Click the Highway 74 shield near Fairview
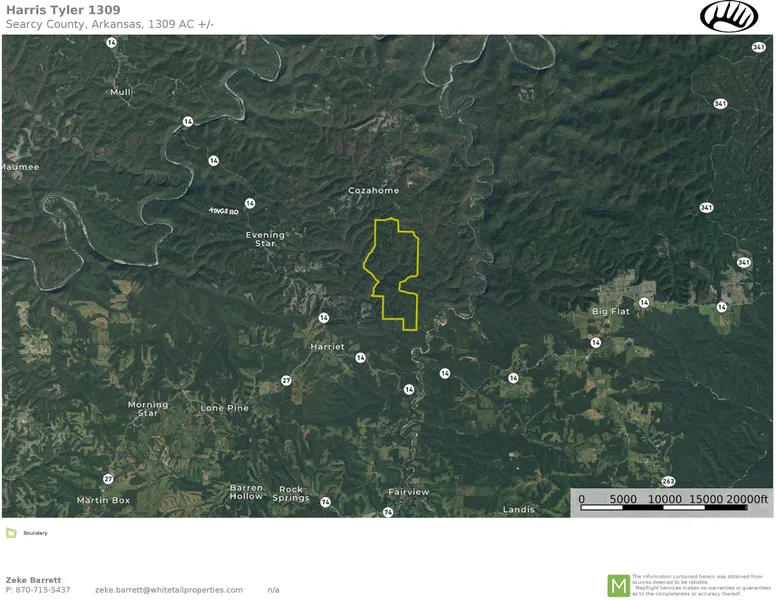 388,512
